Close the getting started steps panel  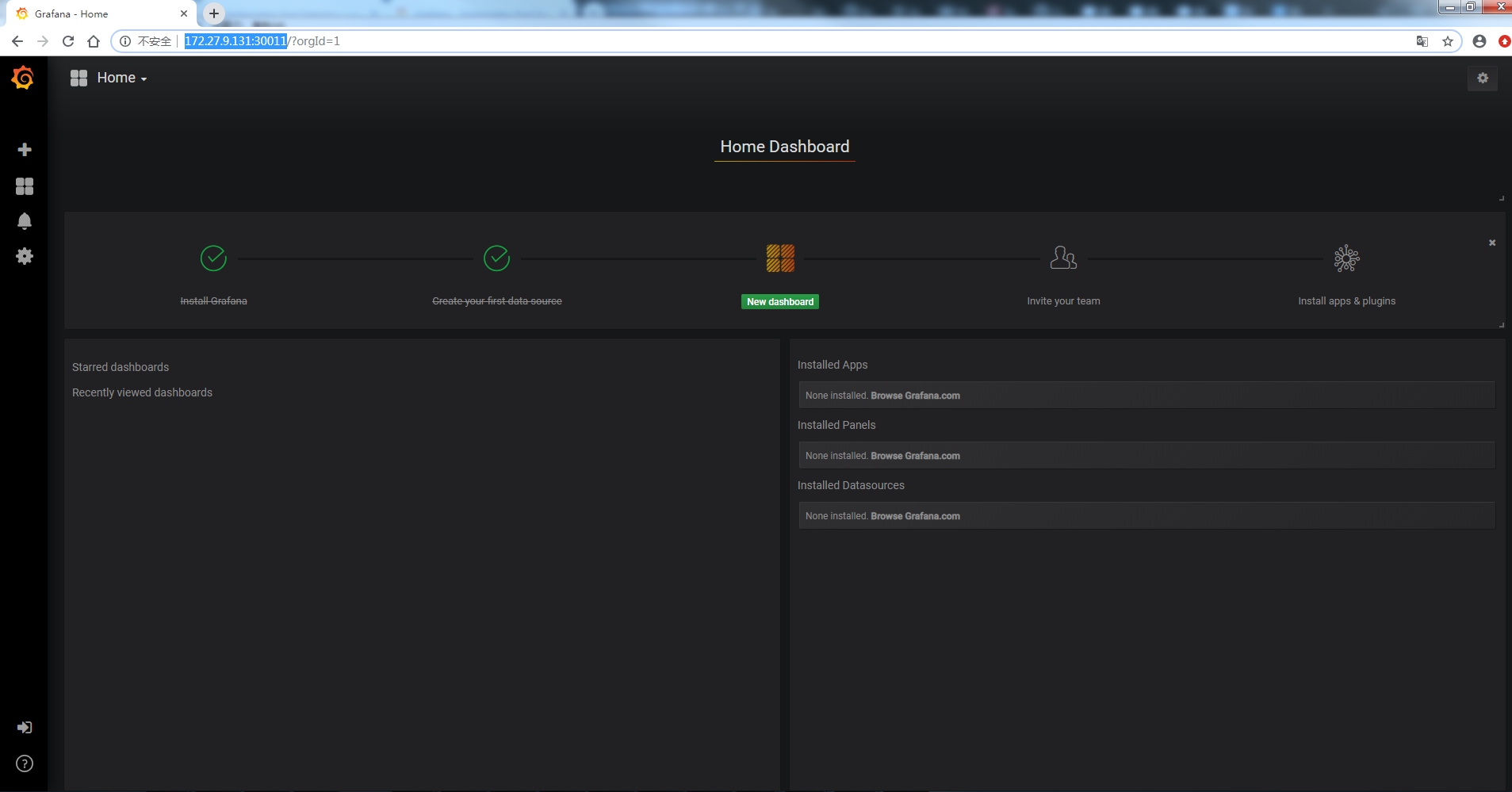click(1492, 243)
